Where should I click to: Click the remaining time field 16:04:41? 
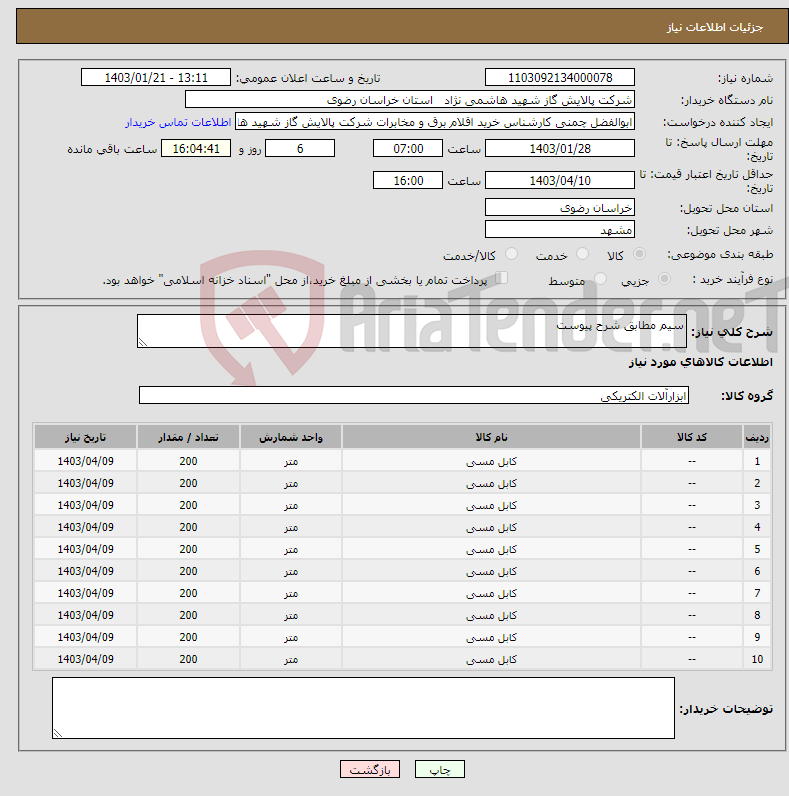196,148
